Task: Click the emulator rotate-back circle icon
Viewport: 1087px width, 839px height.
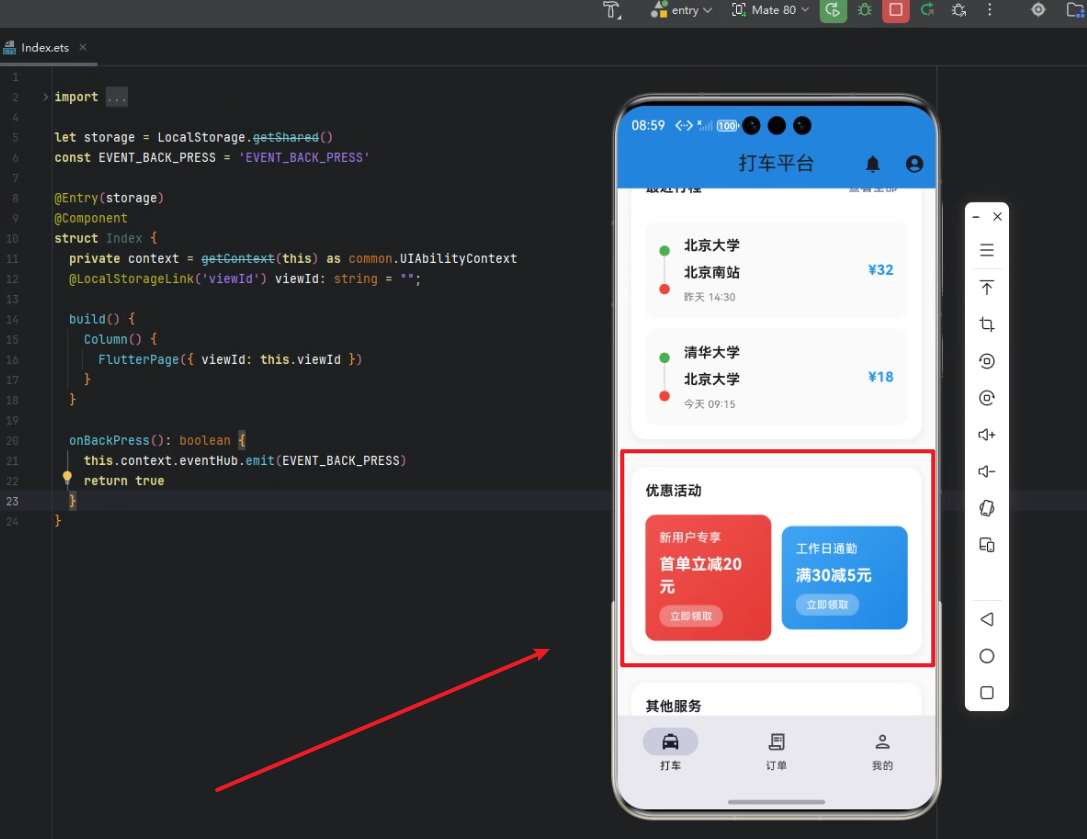Action: point(986,361)
